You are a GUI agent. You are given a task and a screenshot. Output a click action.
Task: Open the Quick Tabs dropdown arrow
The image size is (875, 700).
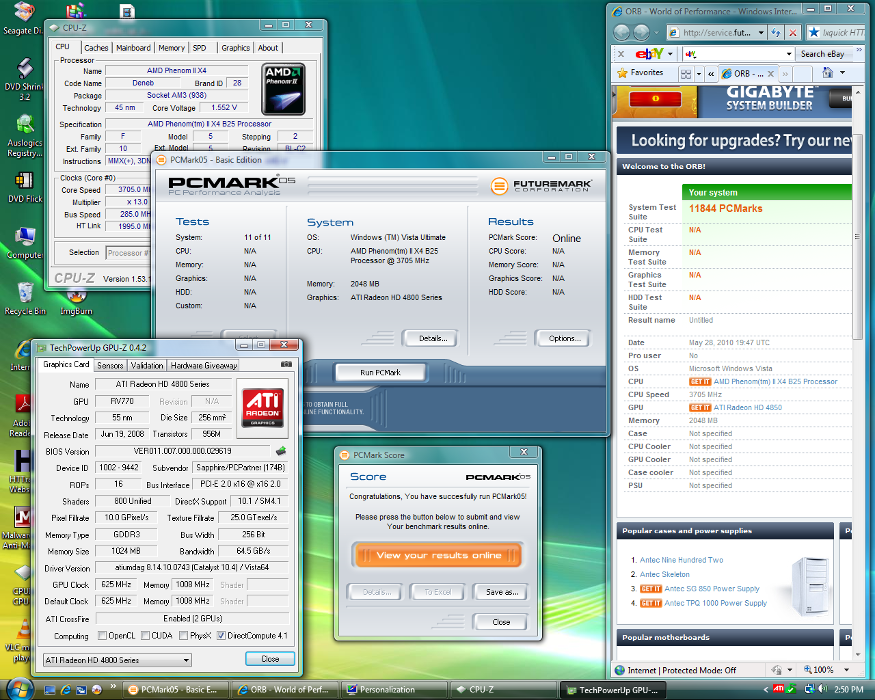[x=699, y=74]
